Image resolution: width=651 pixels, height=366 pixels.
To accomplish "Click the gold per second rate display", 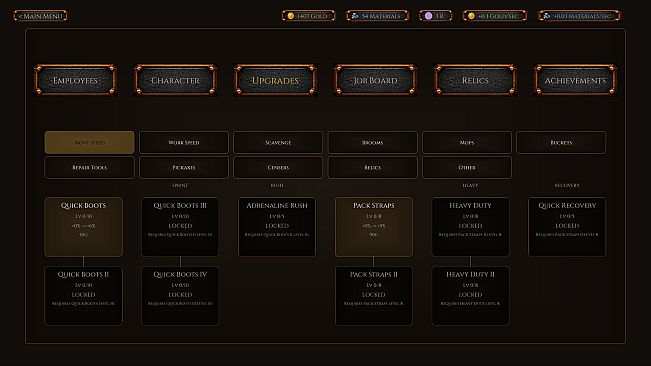I will click(x=495, y=16).
